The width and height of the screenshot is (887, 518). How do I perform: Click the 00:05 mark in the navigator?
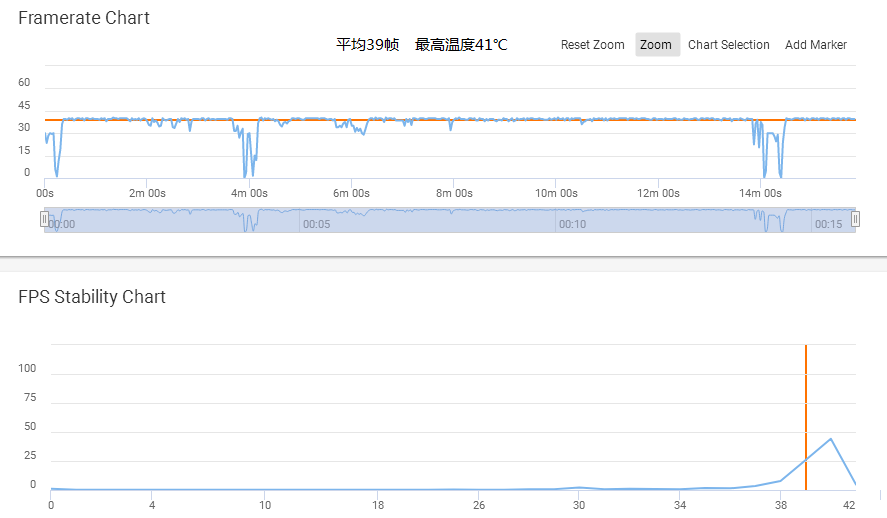pyautogui.click(x=316, y=225)
